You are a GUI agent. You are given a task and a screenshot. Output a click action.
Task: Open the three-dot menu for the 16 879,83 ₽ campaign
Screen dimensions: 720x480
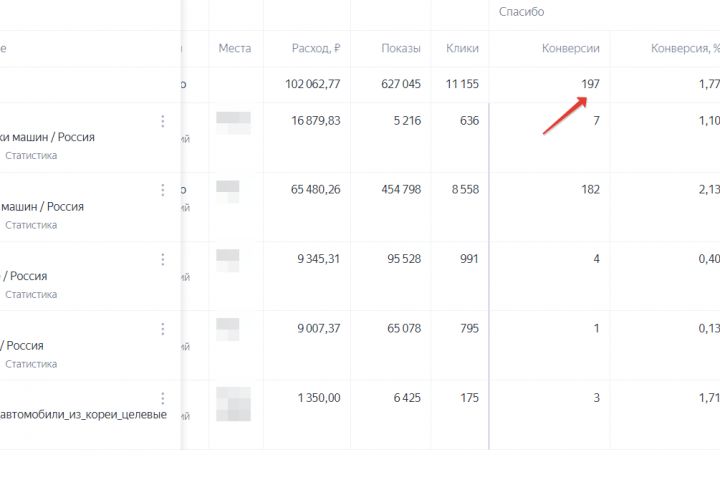click(163, 121)
